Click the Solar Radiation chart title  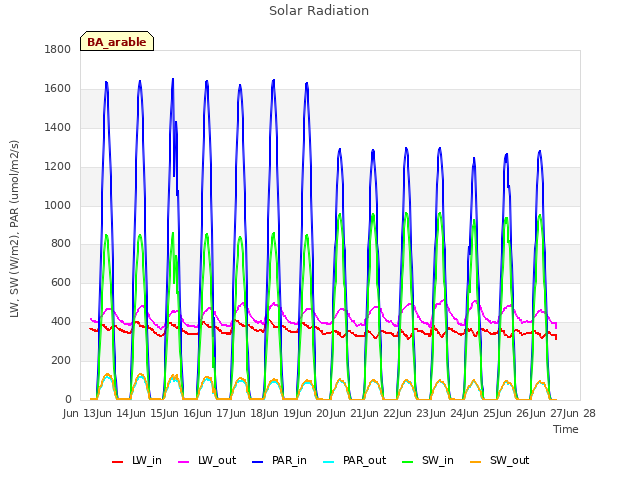click(x=319, y=11)
